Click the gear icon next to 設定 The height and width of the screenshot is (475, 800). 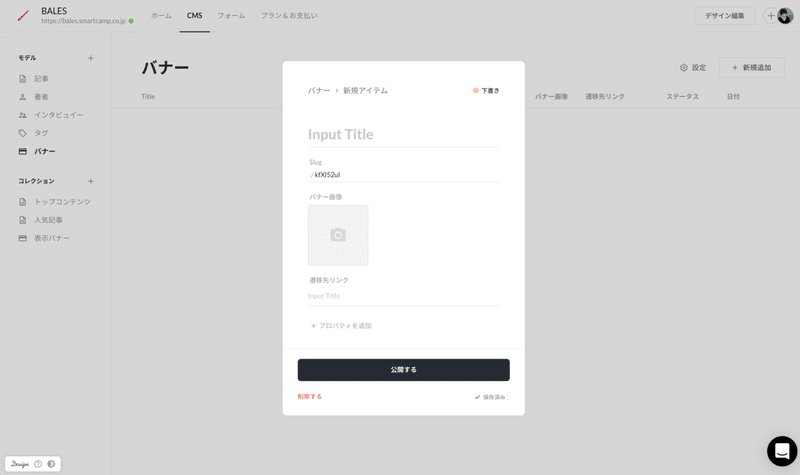[684, 67]
